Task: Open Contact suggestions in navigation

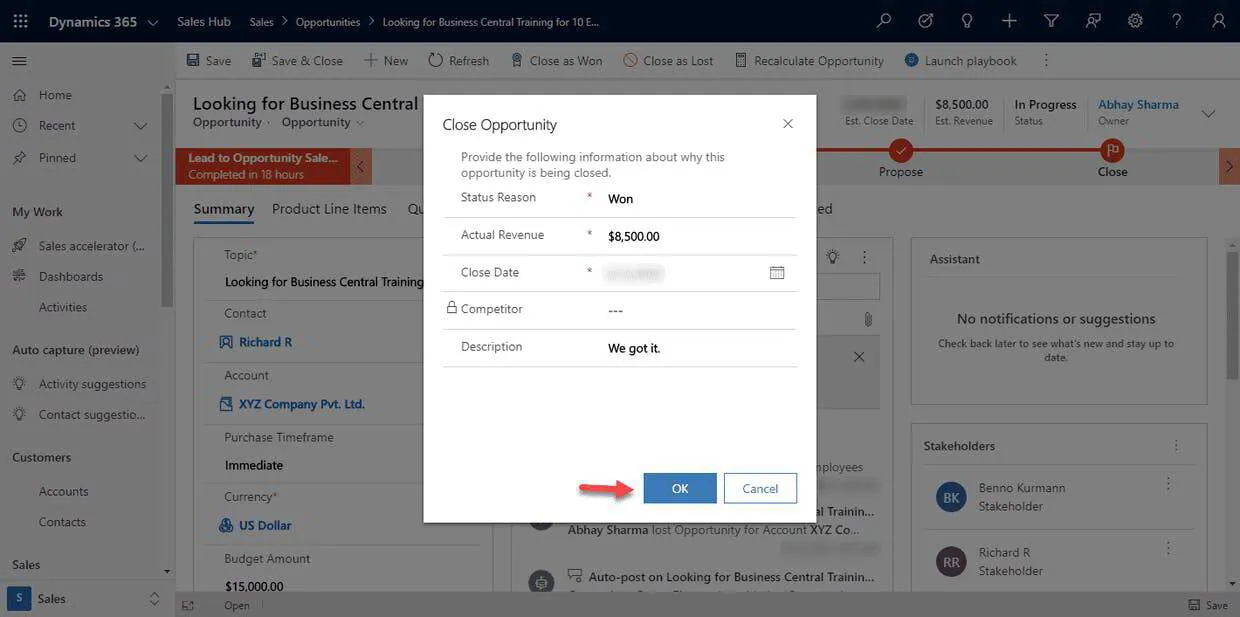Action: [x=80, y=414]
